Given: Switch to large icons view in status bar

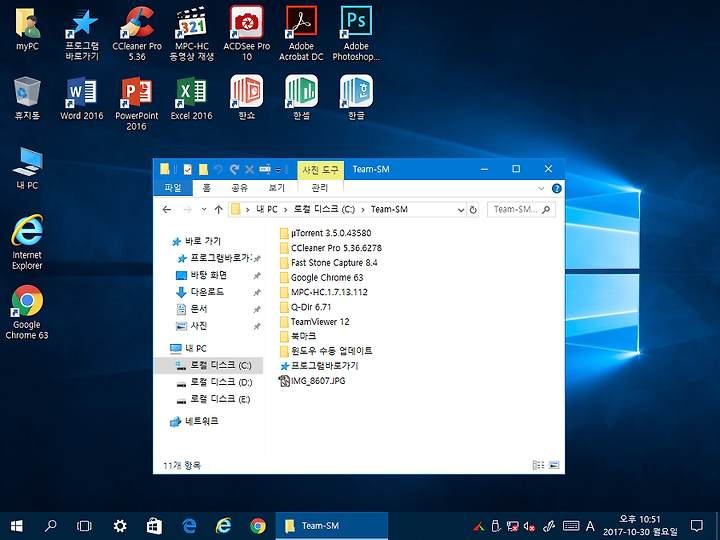Looking at the screenshot, I should point(554,465).
